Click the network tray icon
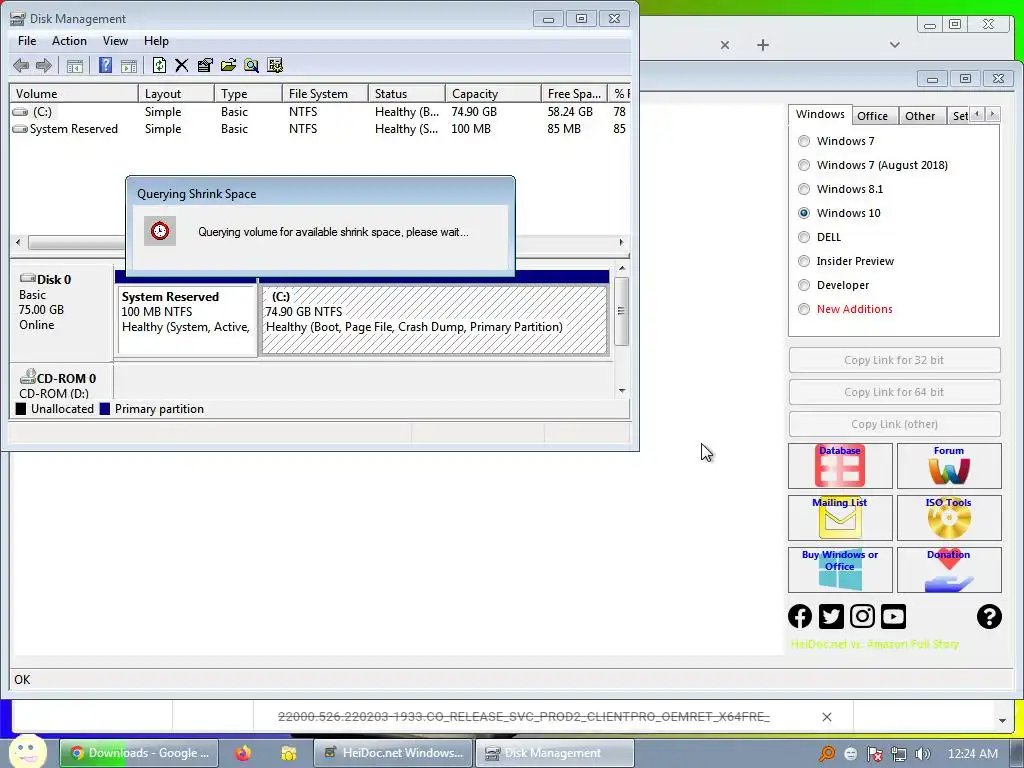This screenshot has width=1024, height=768. pos(899,754)
